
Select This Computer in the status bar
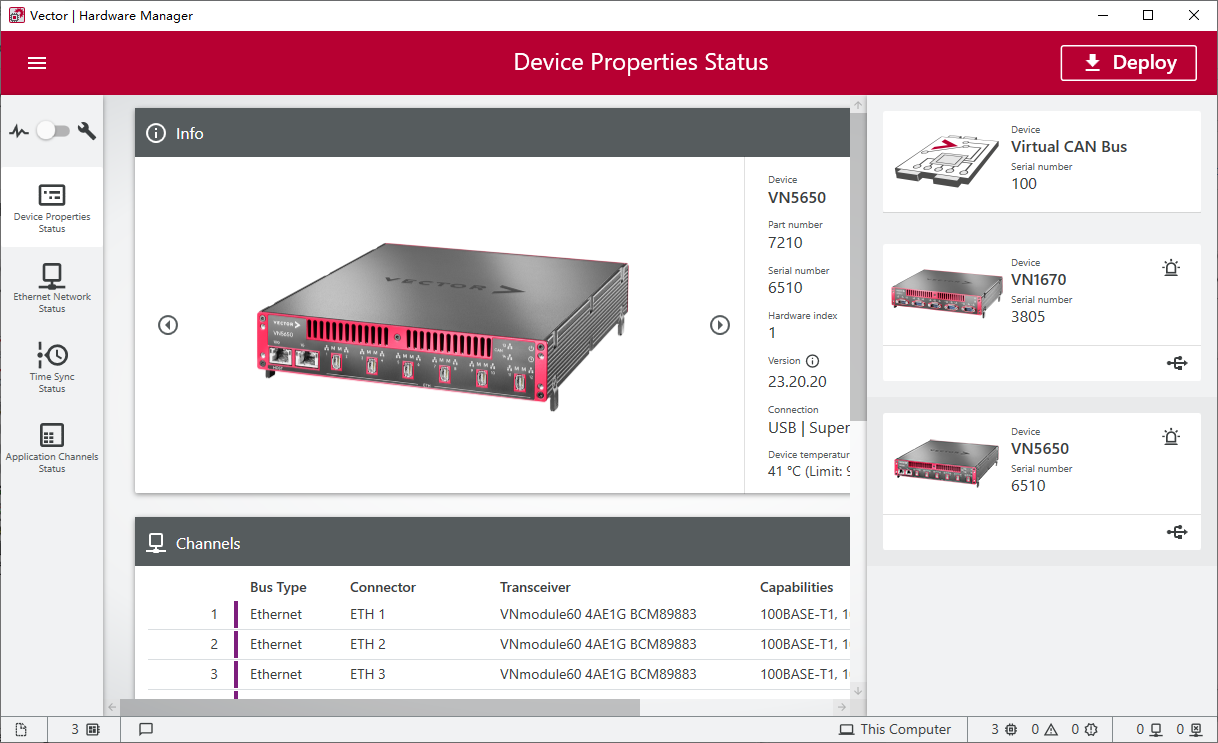coord(895,729)
